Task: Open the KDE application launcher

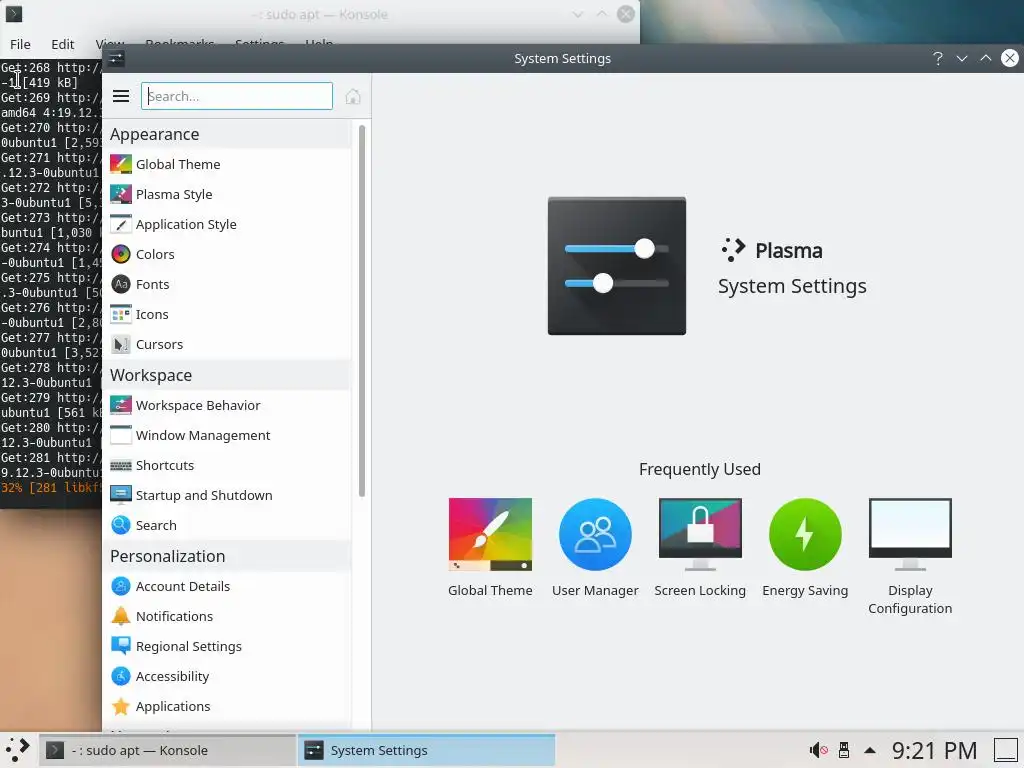Action: pos(18,750)
